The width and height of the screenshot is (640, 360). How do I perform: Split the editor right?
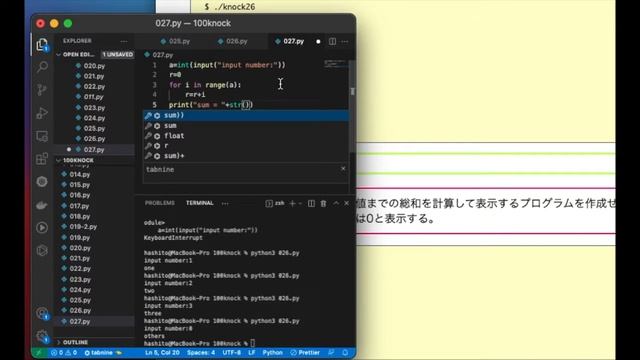[x=332, y=41]
